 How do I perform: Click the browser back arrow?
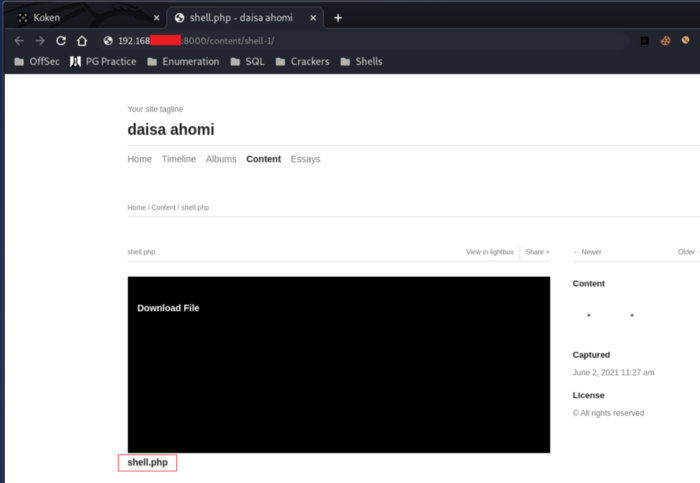(19, 40)
